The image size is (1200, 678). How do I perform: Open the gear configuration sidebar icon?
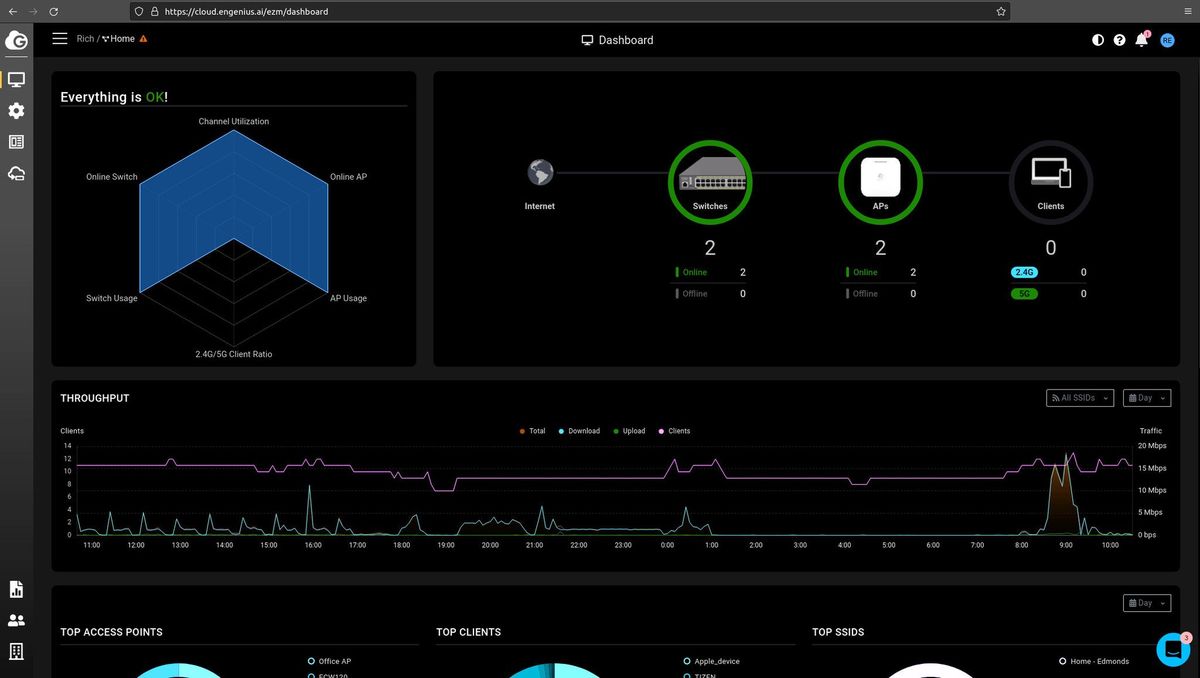click(x=16, y=111)
